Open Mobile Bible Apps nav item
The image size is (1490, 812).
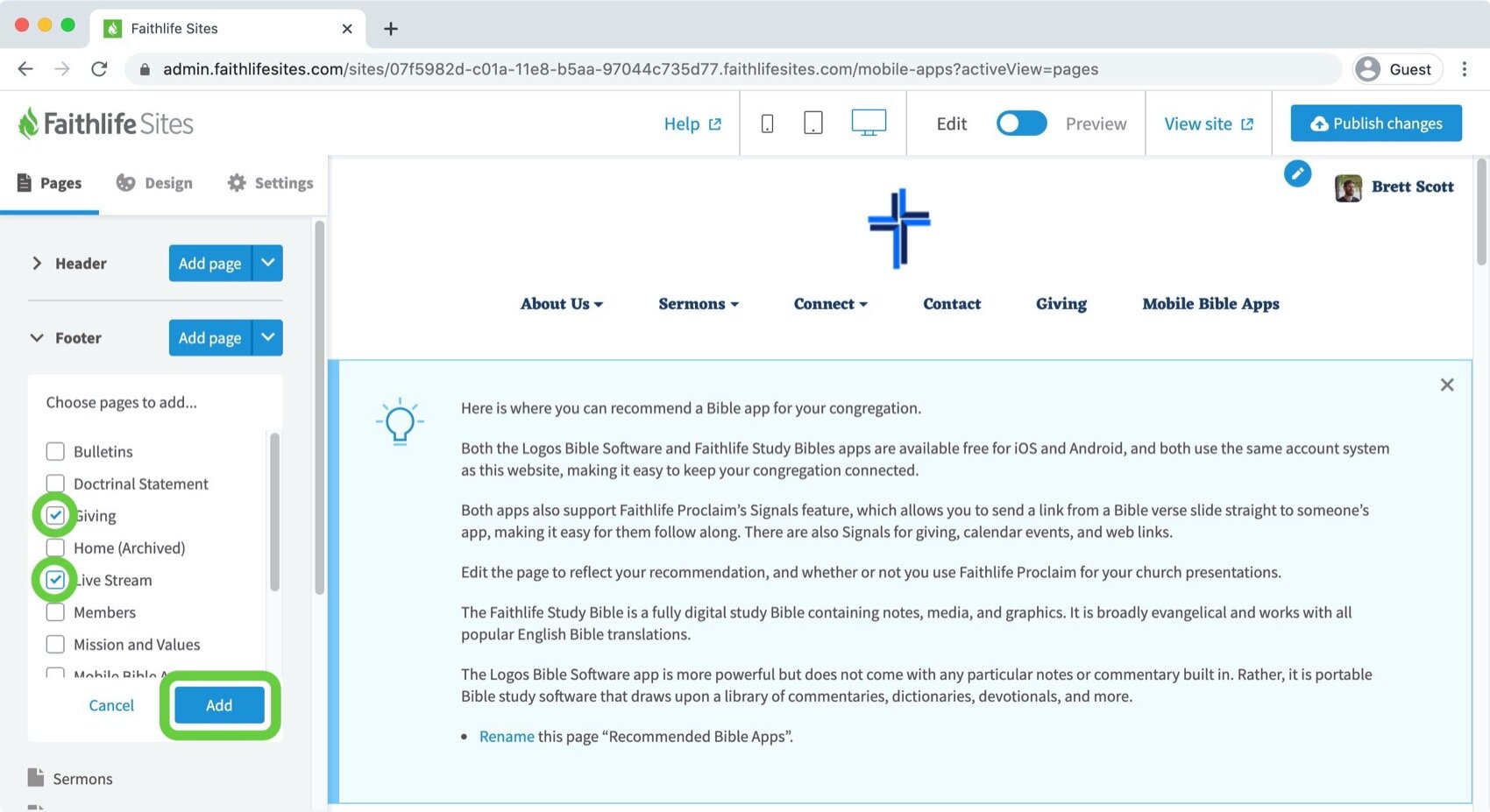tap(1210, 304)
